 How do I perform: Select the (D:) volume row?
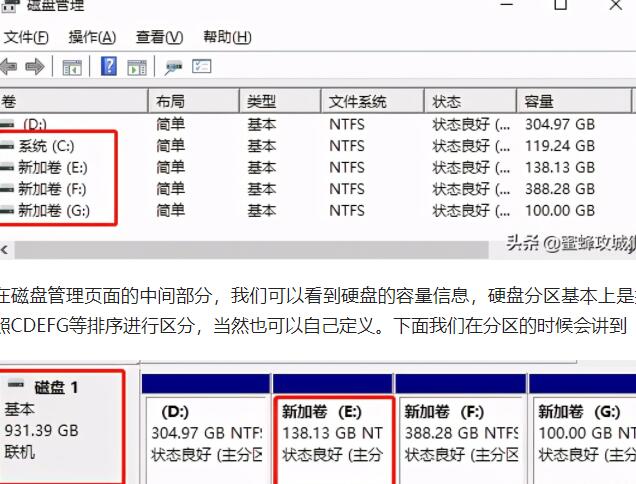(316, 124)
